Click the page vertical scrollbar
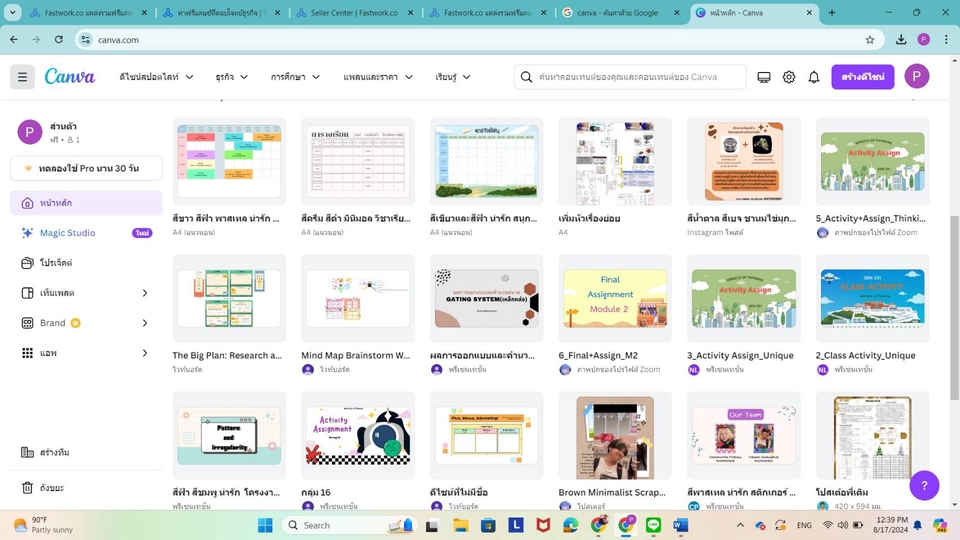The width and height of the screenshot is (960, 540). pyautogui.click(x=954, y=307)
